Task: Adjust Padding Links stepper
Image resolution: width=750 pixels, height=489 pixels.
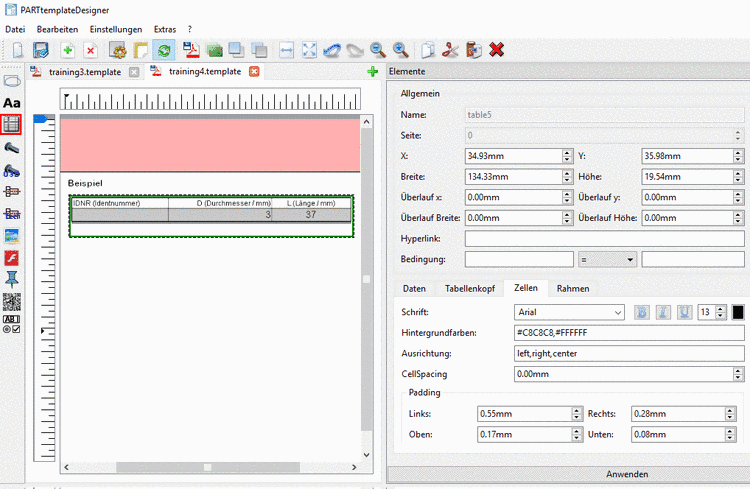Action: pyautogui.click(x=577, y=414)
